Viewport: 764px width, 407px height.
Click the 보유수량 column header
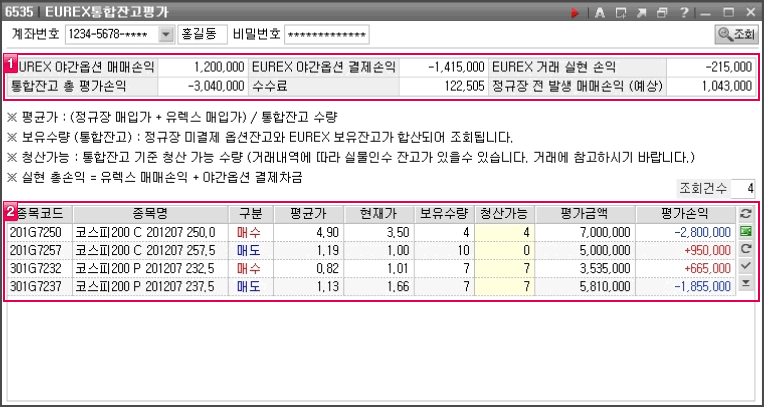pyautogui.click(x=444, y=213)
